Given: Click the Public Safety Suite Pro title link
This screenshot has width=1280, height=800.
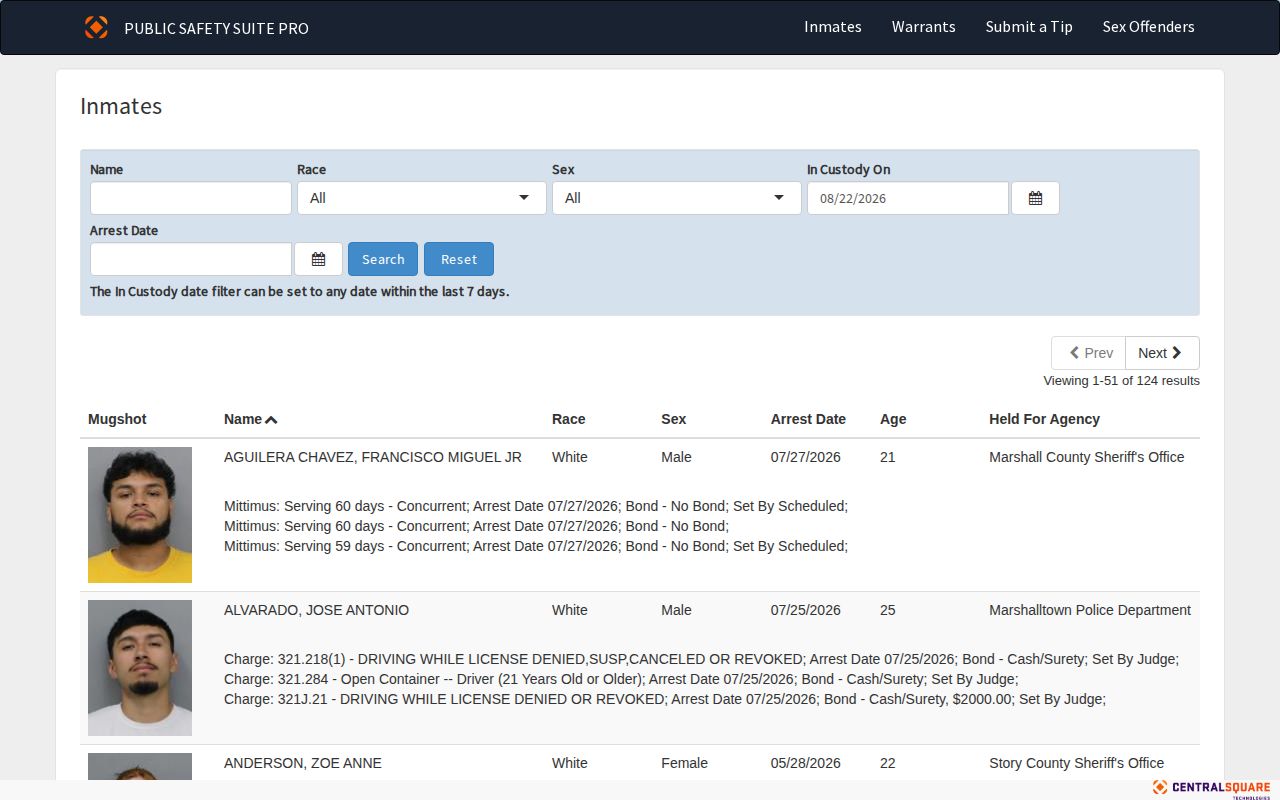Looking at the screenshot, I should (x=216, y=28).
